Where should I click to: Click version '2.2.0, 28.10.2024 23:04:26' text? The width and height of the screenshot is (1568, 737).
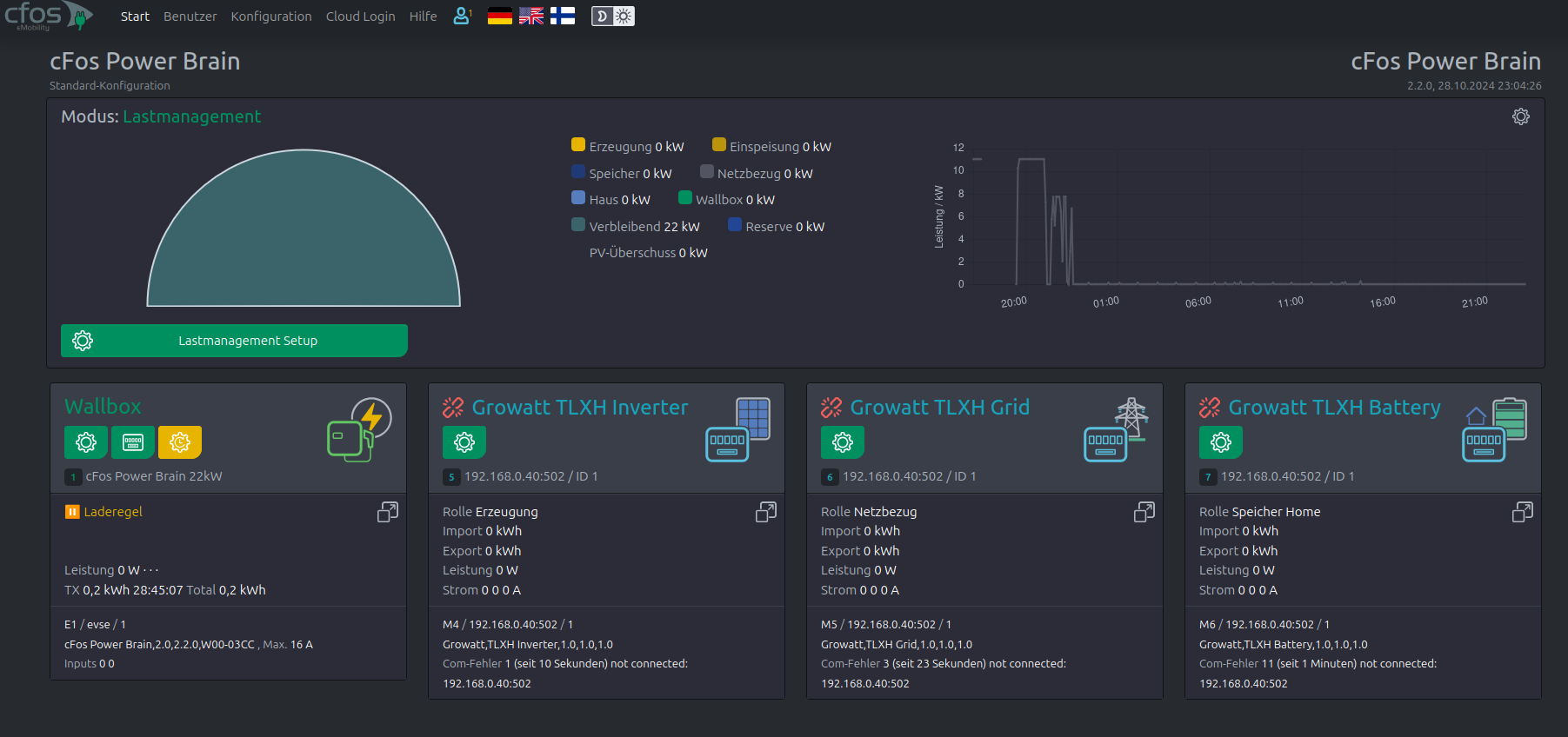pos(1474,86)
